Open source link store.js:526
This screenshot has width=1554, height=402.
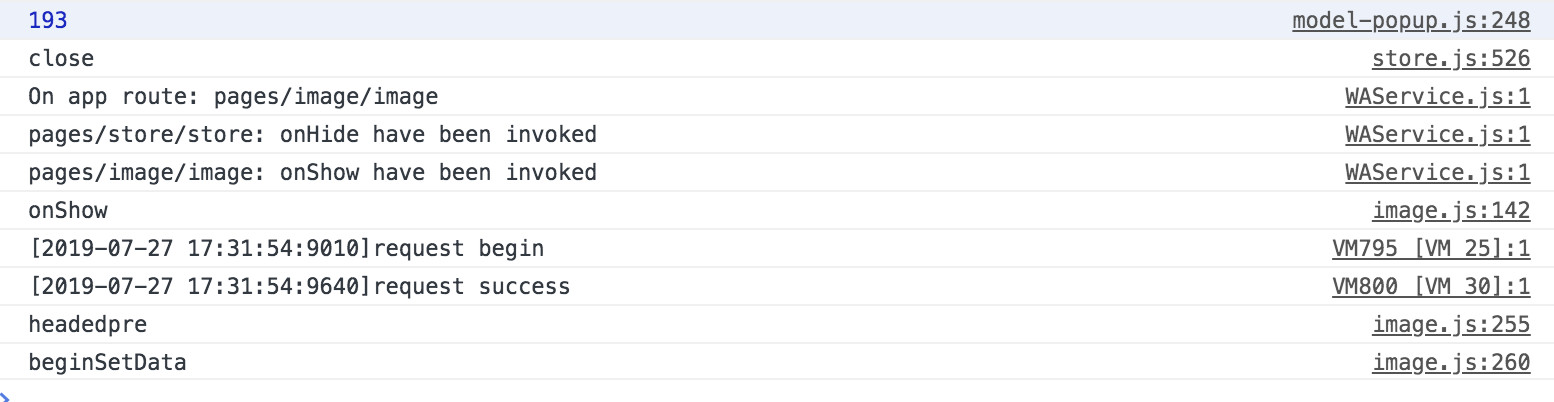(x=1451, y=59)
